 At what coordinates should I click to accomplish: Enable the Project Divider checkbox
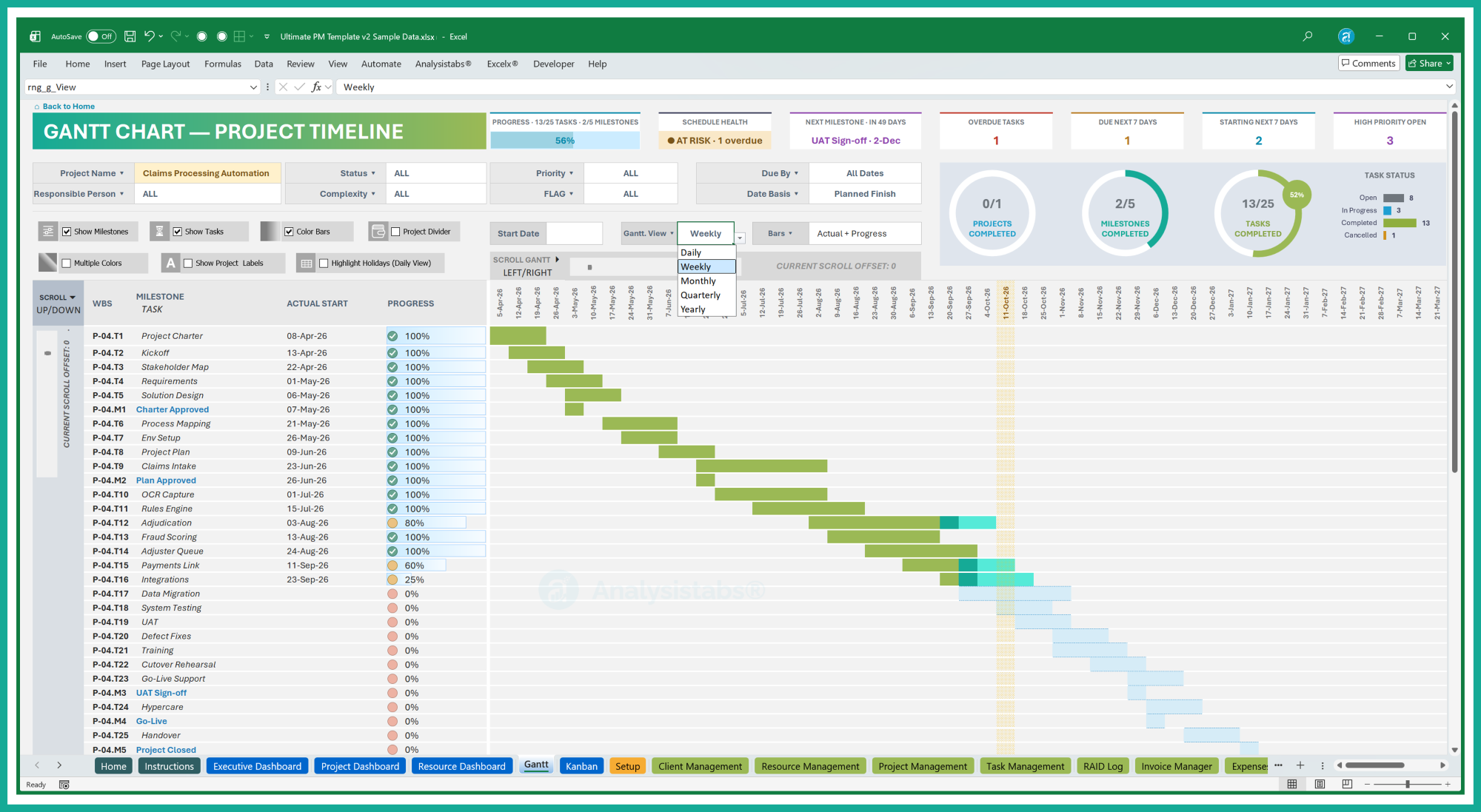point(396,232)
